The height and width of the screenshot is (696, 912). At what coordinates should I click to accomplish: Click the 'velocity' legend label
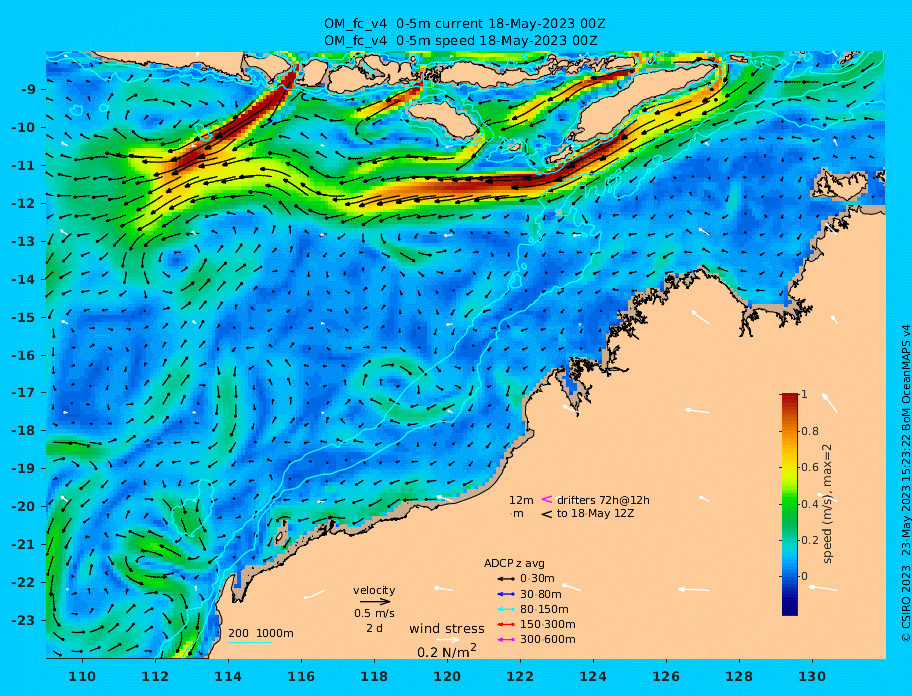(x=374, y=590)
